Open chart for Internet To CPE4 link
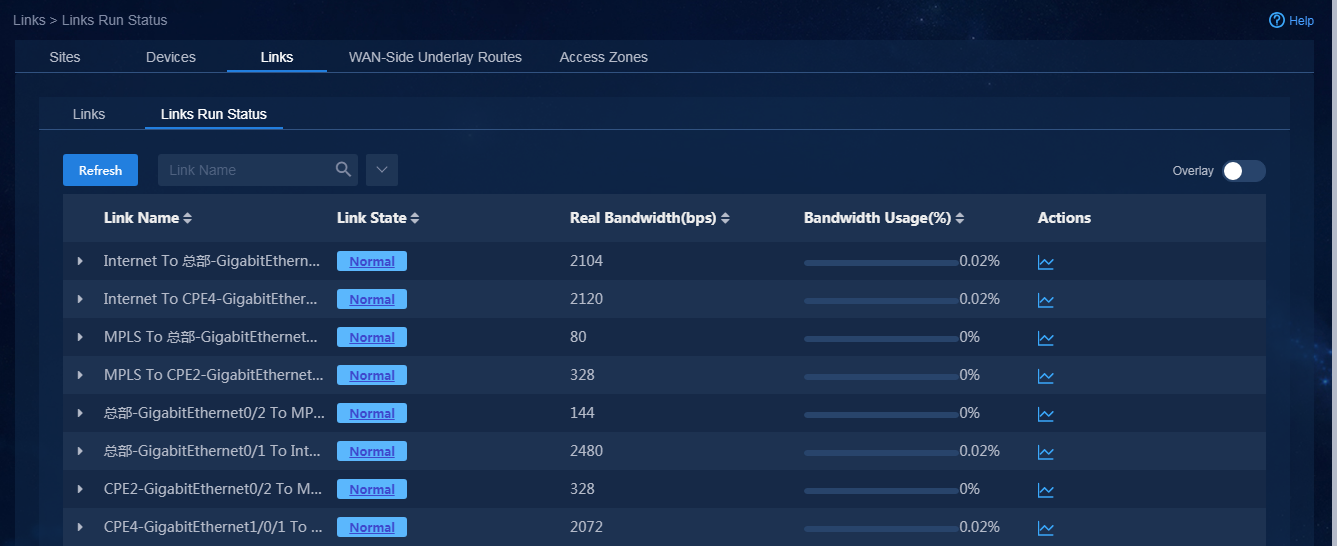This screenshot has height=546, width=1337. pyautogui.click(x=1046, y=300)
